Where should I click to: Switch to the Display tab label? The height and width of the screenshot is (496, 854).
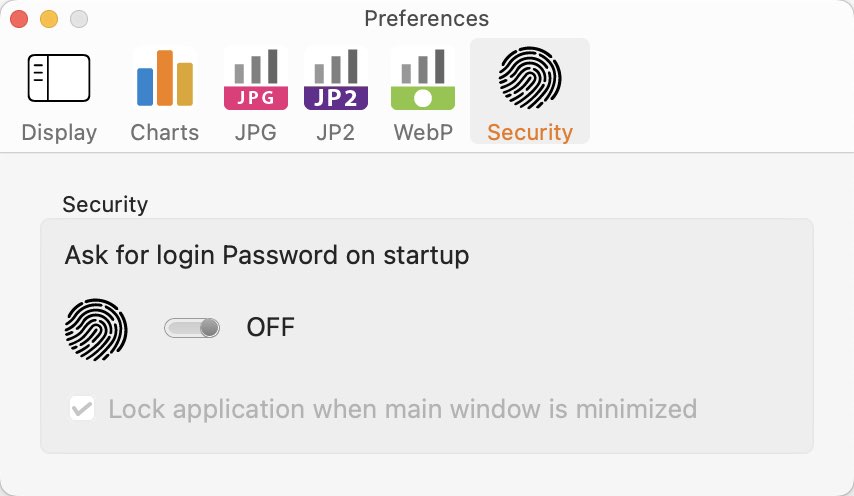(x=59, y=132)
